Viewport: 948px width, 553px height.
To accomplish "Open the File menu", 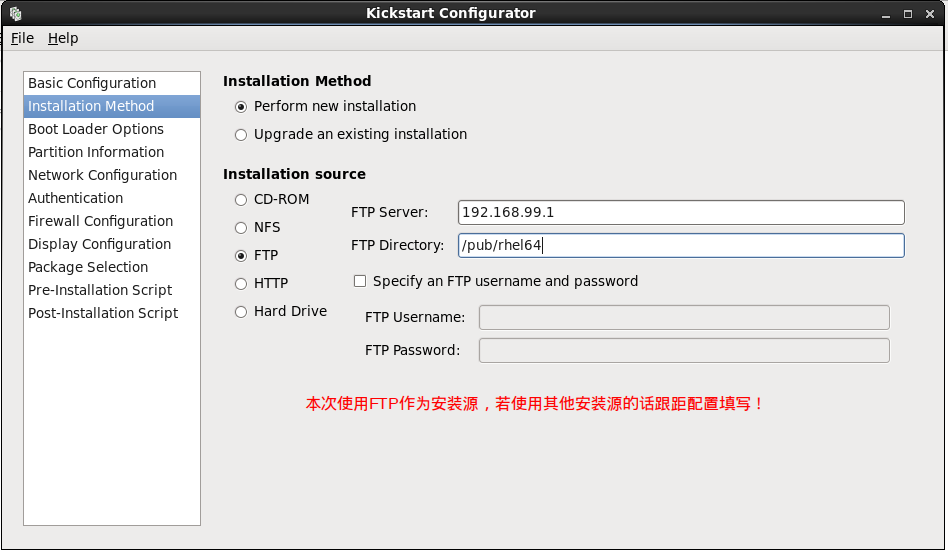I will (22, 38).
